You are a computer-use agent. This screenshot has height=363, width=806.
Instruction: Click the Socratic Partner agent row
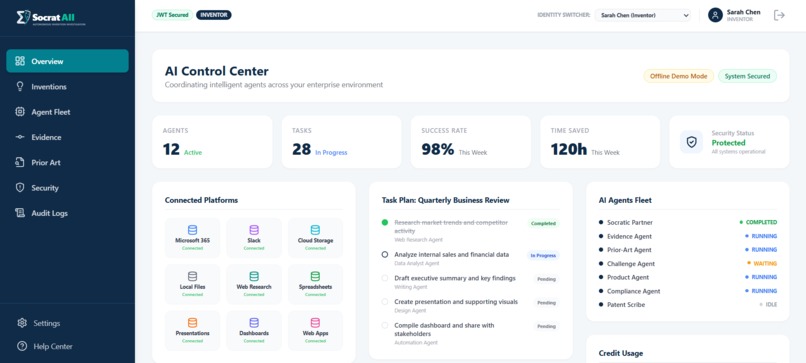click(688, 223)
